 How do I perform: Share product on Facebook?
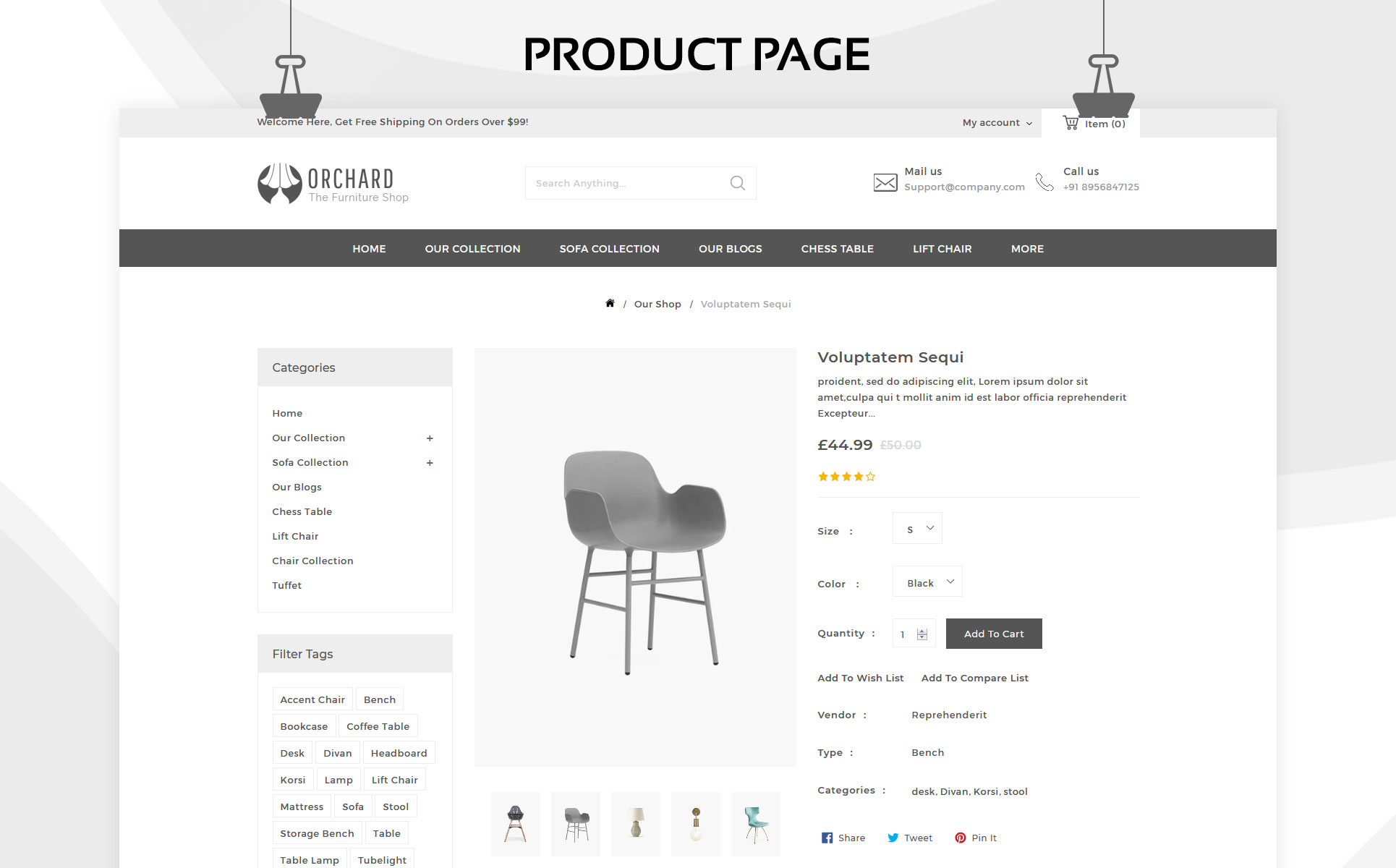[x=843, y=838]
